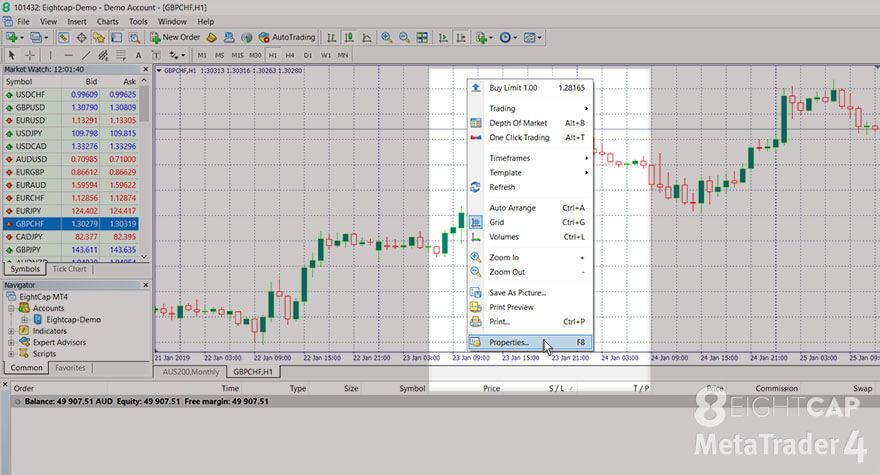Expand the Expert Advisors tree node

pyautogui.click(x=11, y=342)
